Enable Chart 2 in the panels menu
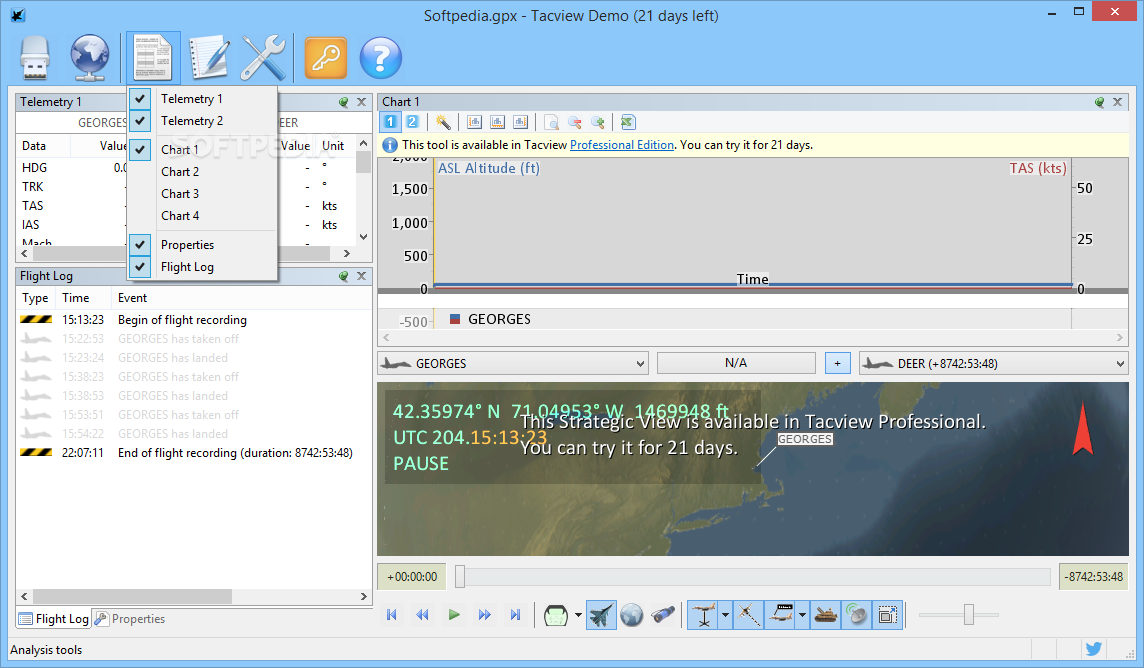The height and width of the screenshot is (668, 1144). coord(202,171)
